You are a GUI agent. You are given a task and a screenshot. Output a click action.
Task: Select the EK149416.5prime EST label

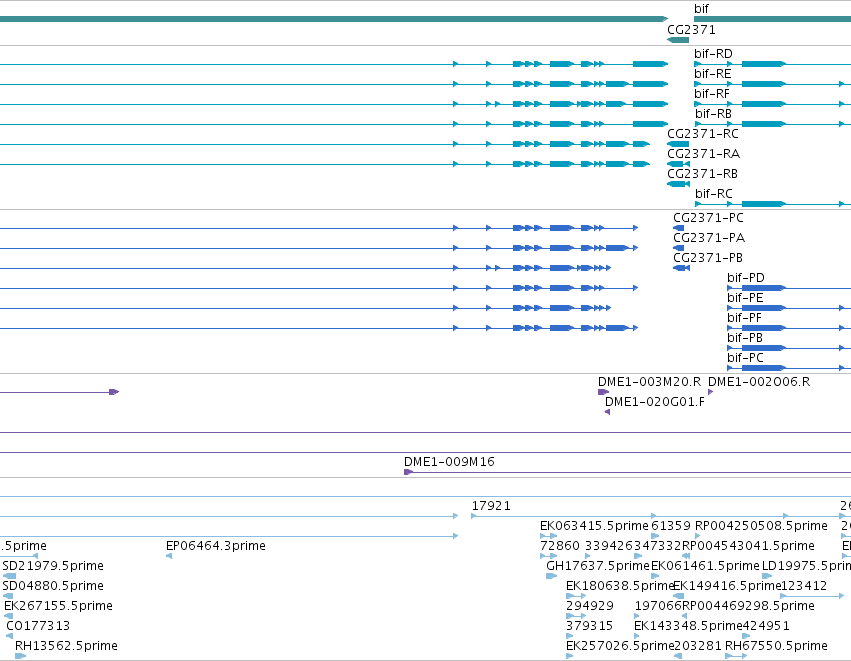[x=727, y=586]
